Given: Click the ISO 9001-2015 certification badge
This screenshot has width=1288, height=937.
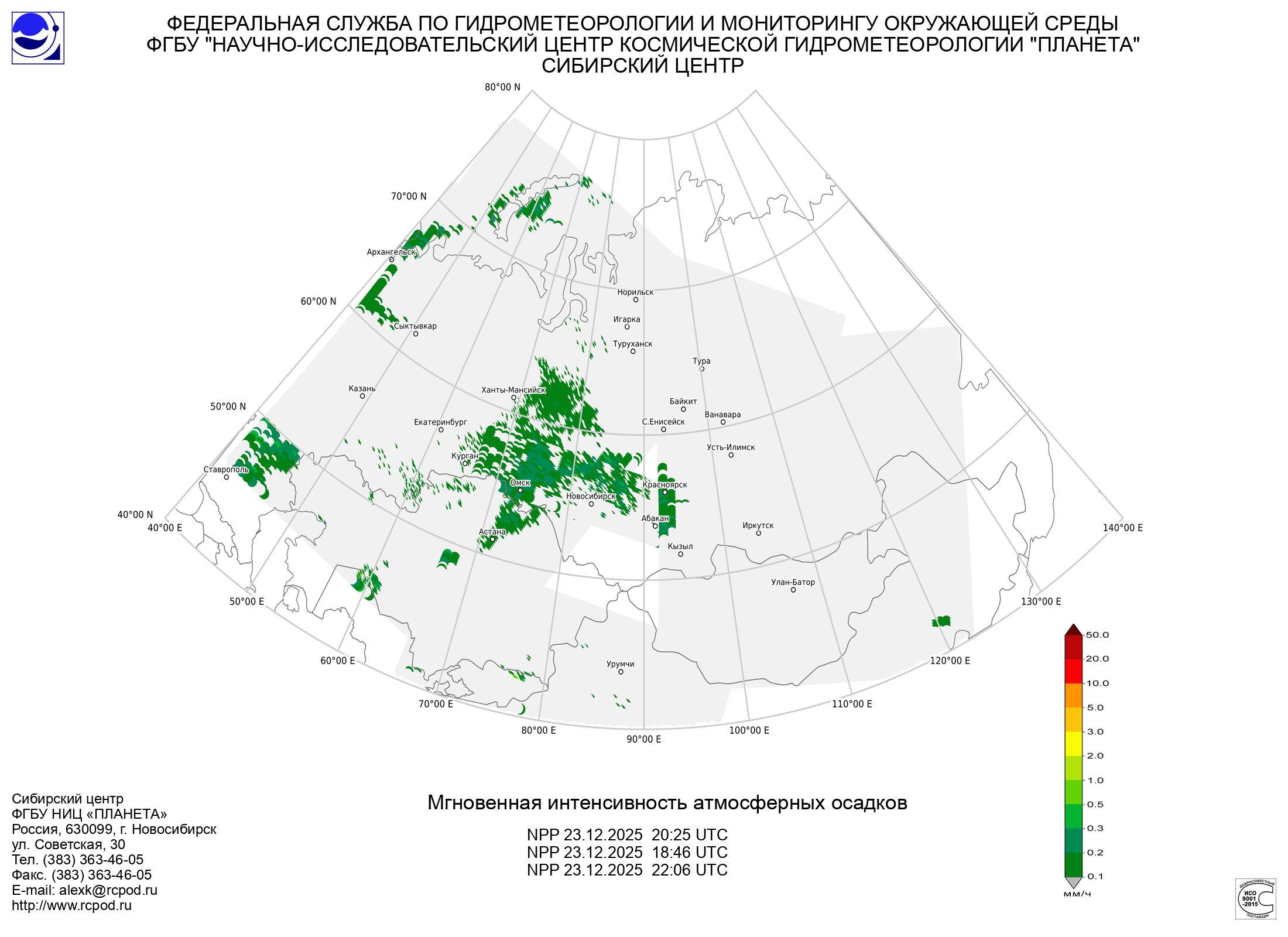Looking at the screenshot, I should (1255, 898).
